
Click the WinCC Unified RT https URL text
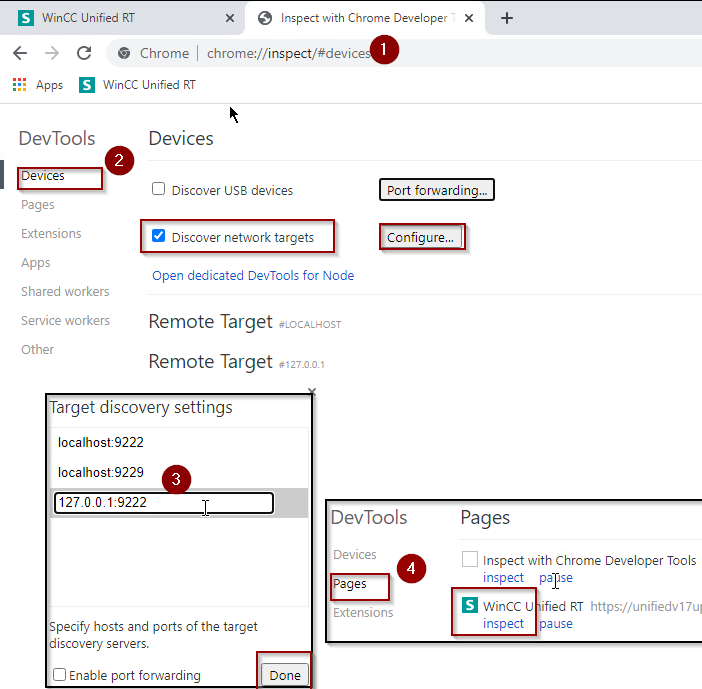click(x=646, y=607)
